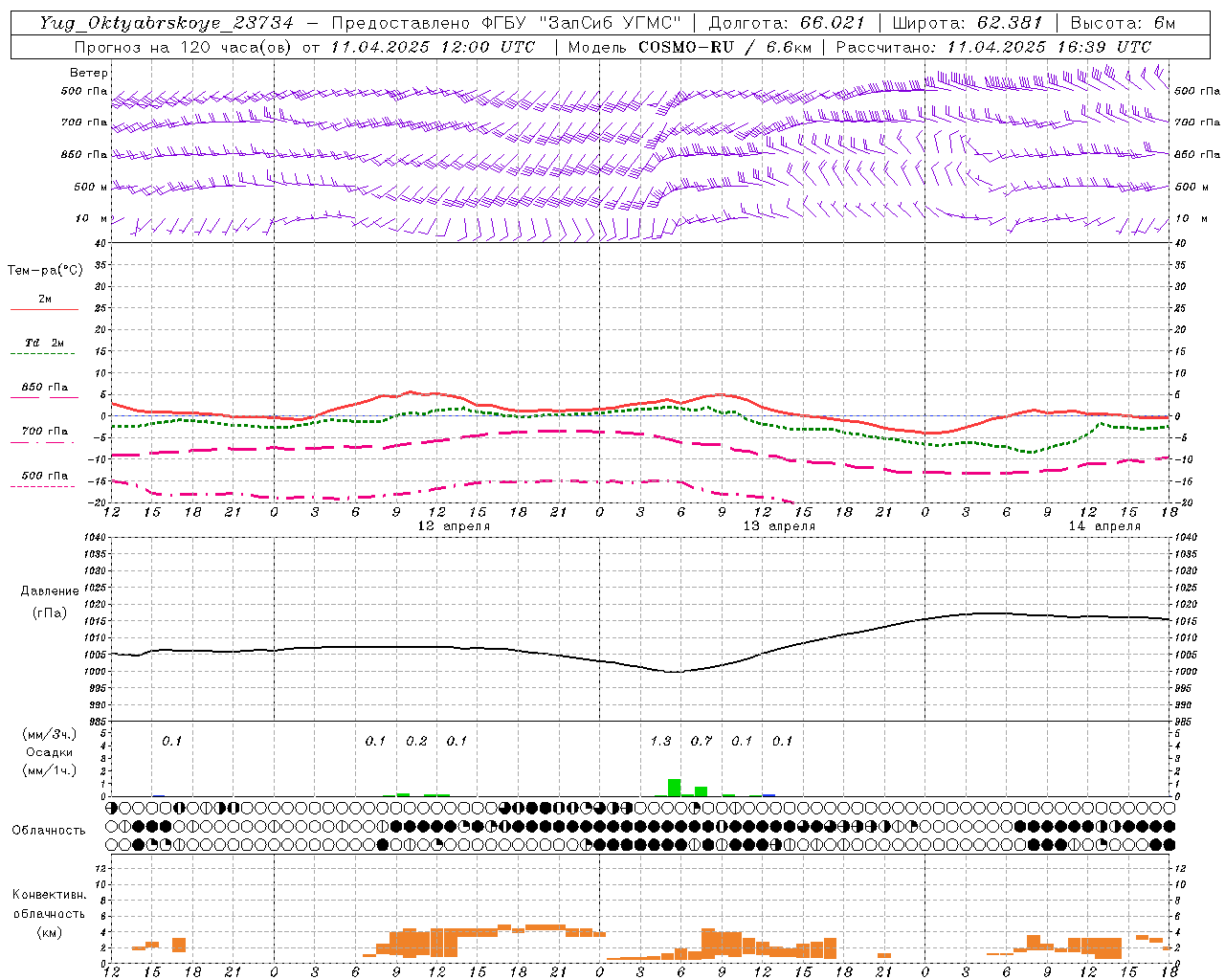This screenshot has height=980, width=1225.
Task: Click the Долгота: 66.021 value
Action: pyautogui.click(x=787, y=23)
